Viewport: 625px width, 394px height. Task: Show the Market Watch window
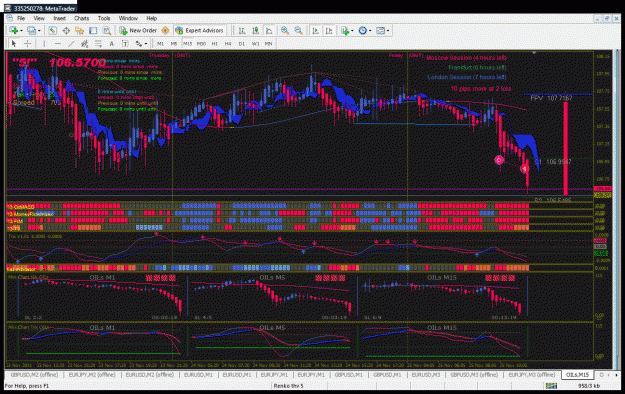coord(52,30)
